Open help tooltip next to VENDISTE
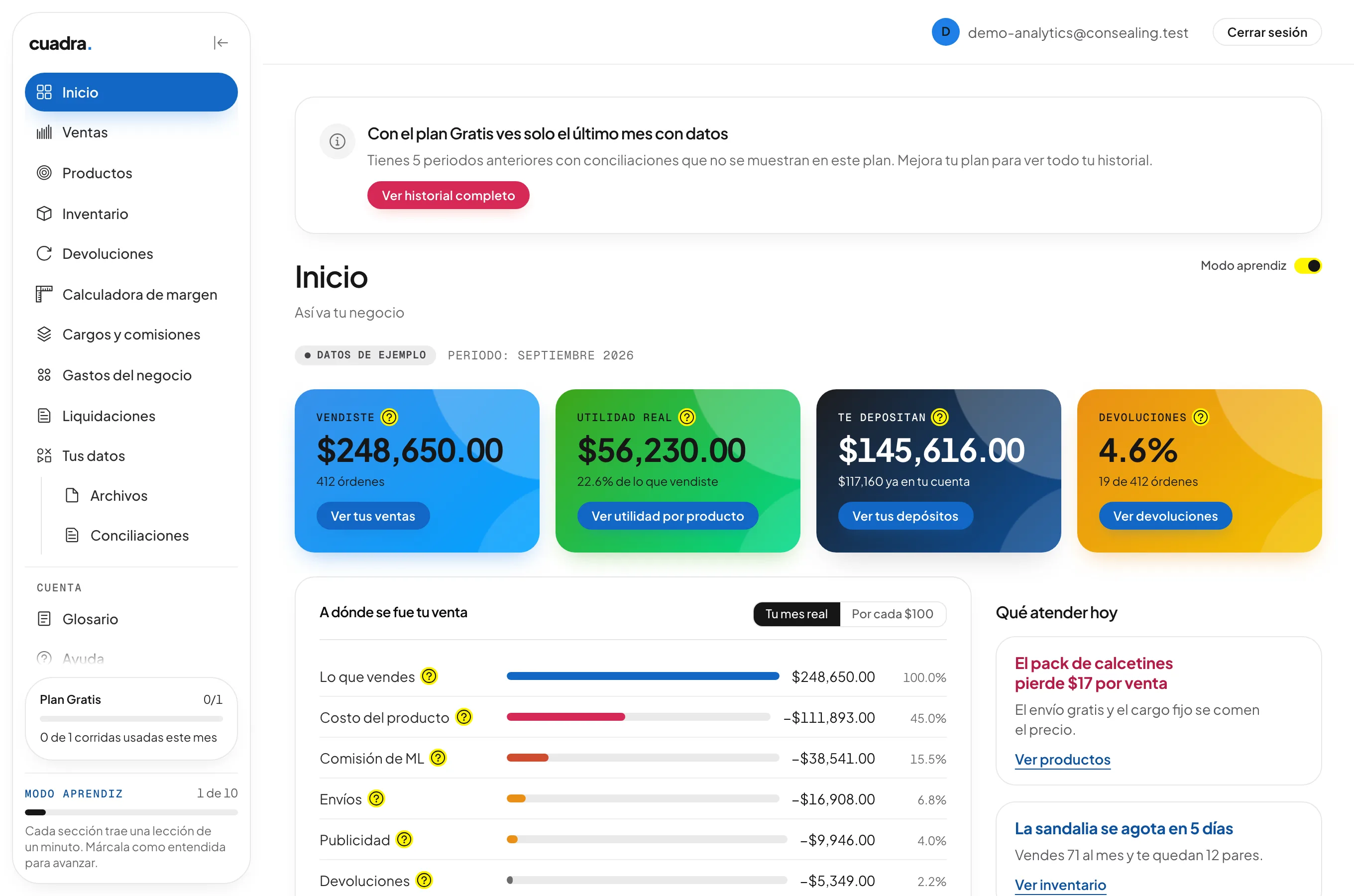The height and width of the screenshot is (896, 1354). click(x=389, y=417)
